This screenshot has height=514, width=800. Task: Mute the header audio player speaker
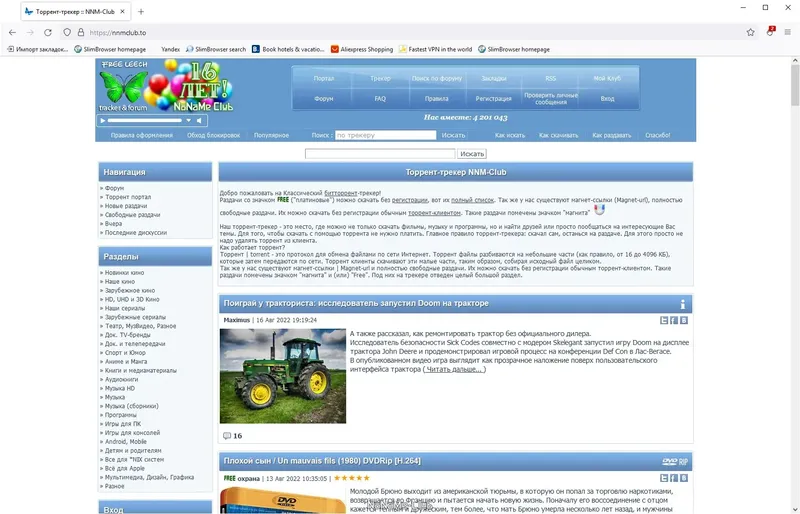pos(199,120)
